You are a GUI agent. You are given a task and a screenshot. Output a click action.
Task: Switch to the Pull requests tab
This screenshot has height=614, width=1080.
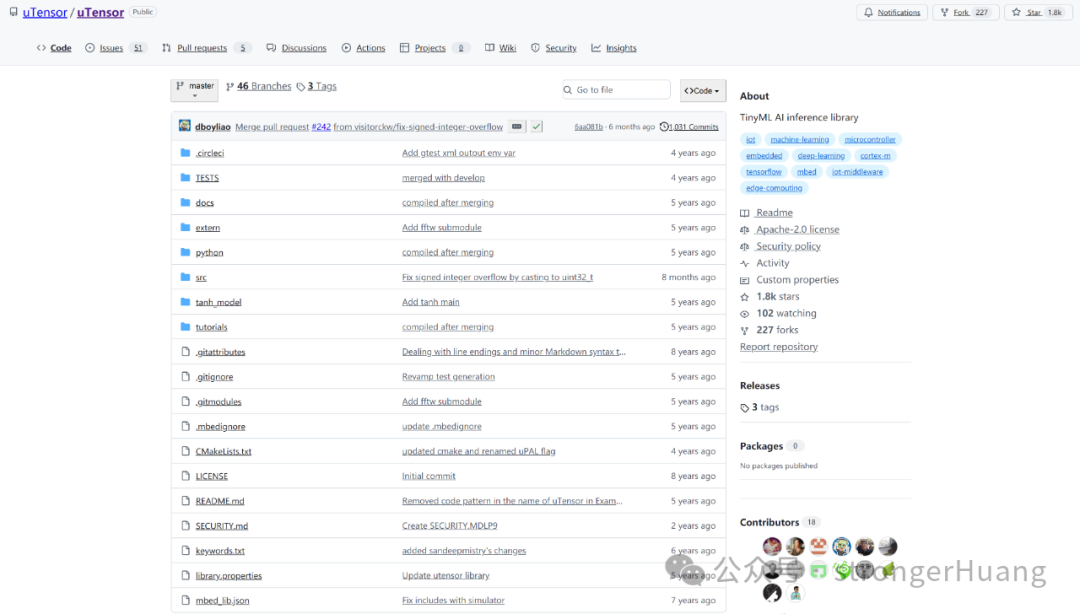[205, 47]
